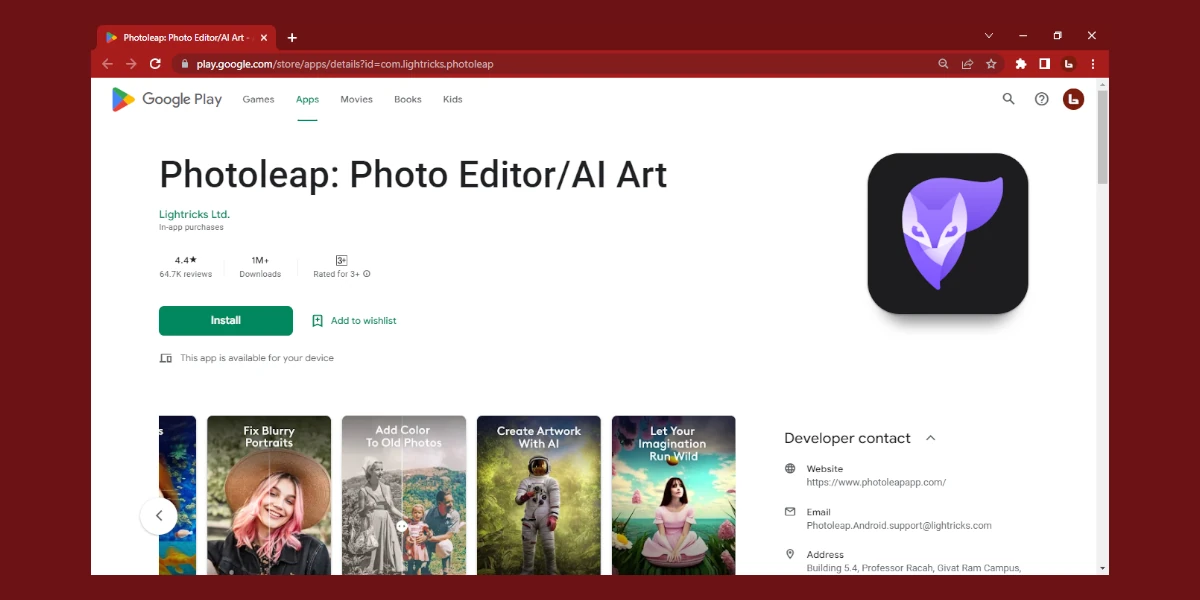The image size is (1200, 600).
Task: Collapse the Developer contact section
Action: click(931, 438)
